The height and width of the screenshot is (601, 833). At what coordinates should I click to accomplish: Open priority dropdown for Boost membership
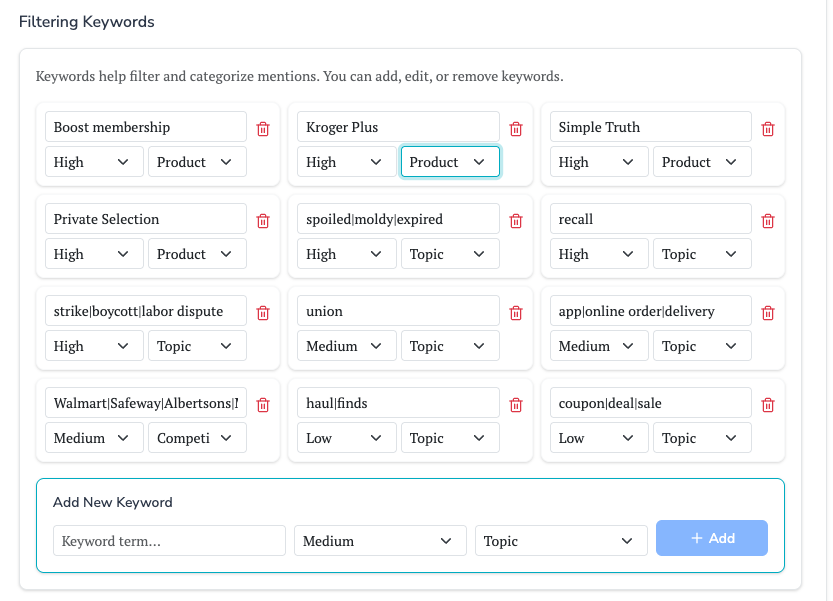(92, 162)
